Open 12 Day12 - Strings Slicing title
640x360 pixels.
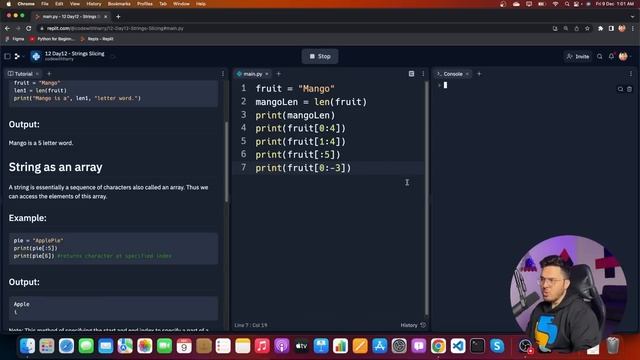click(74, 53)
